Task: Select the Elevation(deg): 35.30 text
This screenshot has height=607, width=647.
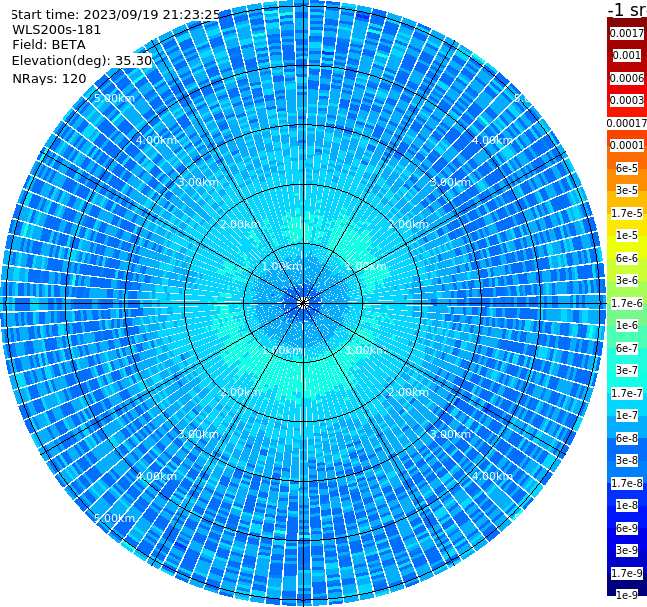Action: (82, 61)
